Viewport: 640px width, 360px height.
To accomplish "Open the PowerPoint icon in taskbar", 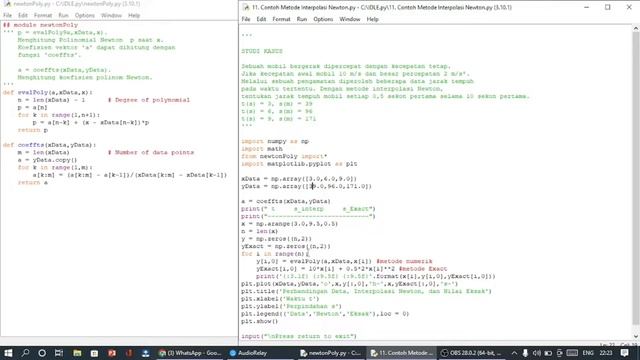I will coord(111,353).
